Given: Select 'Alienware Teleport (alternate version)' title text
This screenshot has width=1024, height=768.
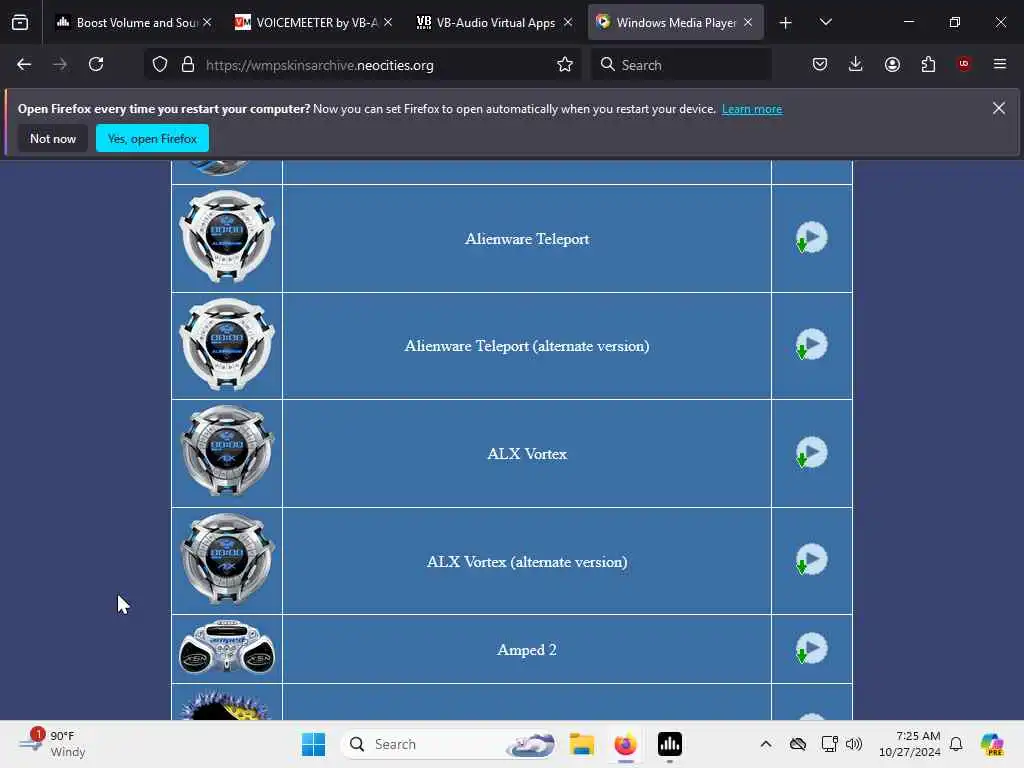Looking at the screenshot, I should (526, 346).
